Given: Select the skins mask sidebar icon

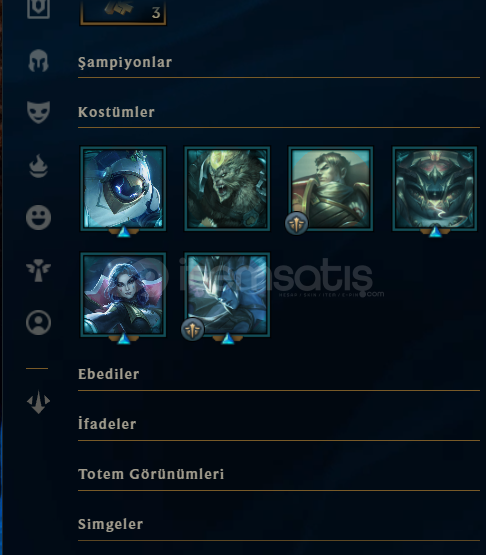Looking at the screenshot, I should click(x=38, y=112).
